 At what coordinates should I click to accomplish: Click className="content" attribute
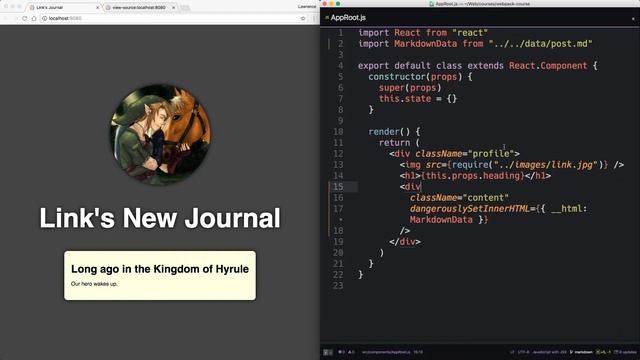[x=459, y=198]
